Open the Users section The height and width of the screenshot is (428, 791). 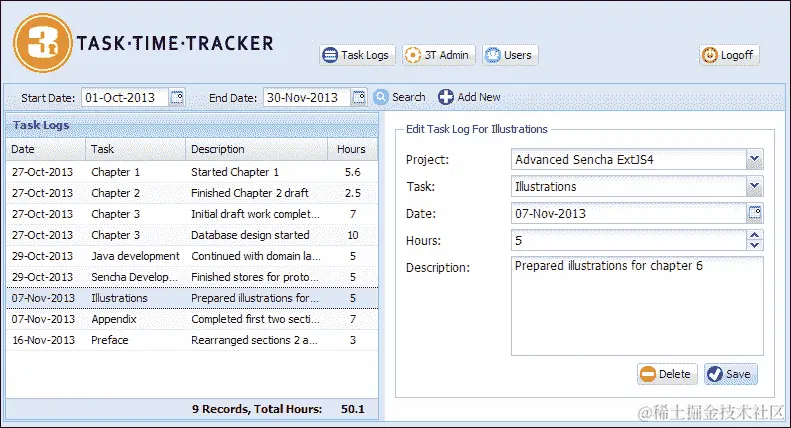[510, 55]
